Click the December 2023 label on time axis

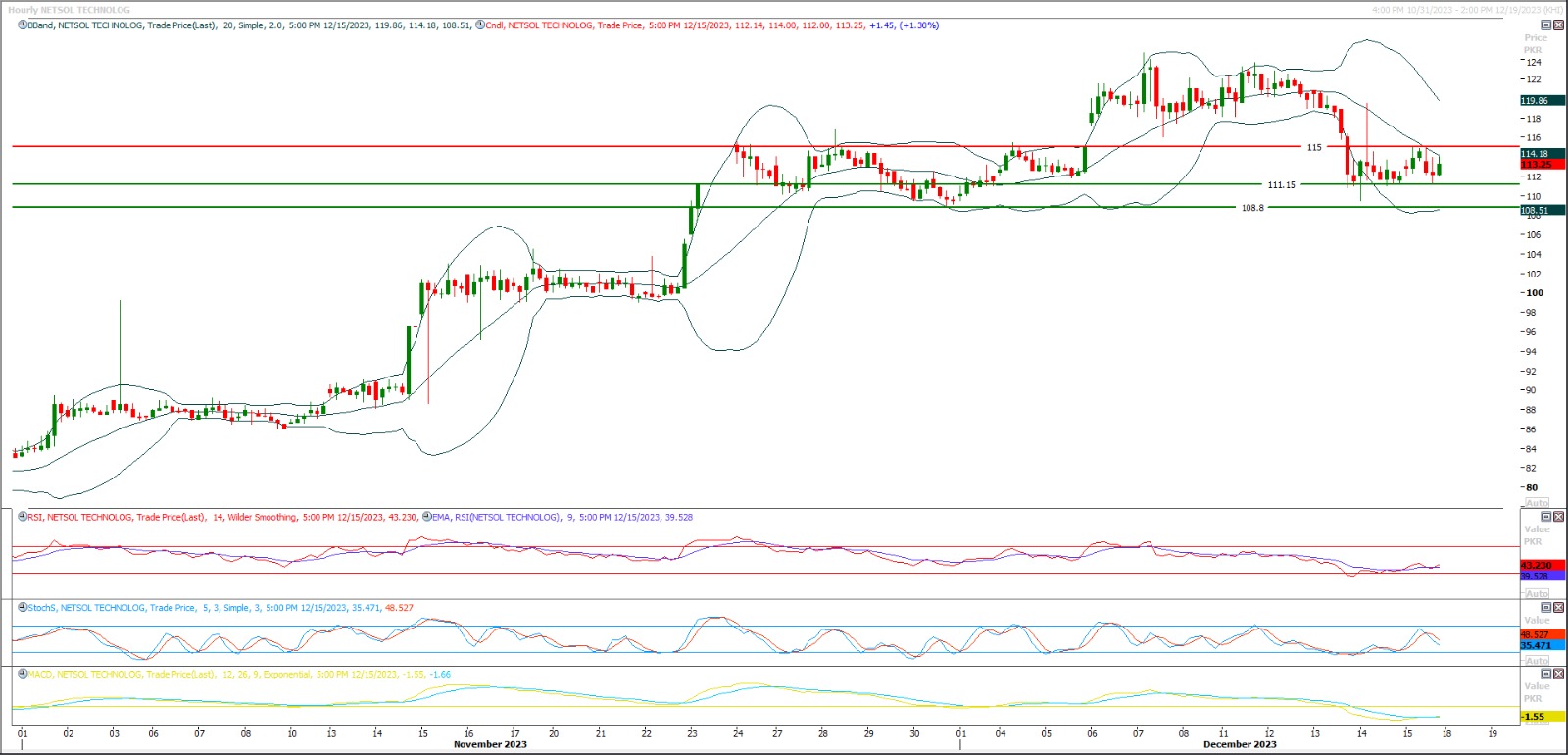pyautogui.click(x=1240, y=744)
